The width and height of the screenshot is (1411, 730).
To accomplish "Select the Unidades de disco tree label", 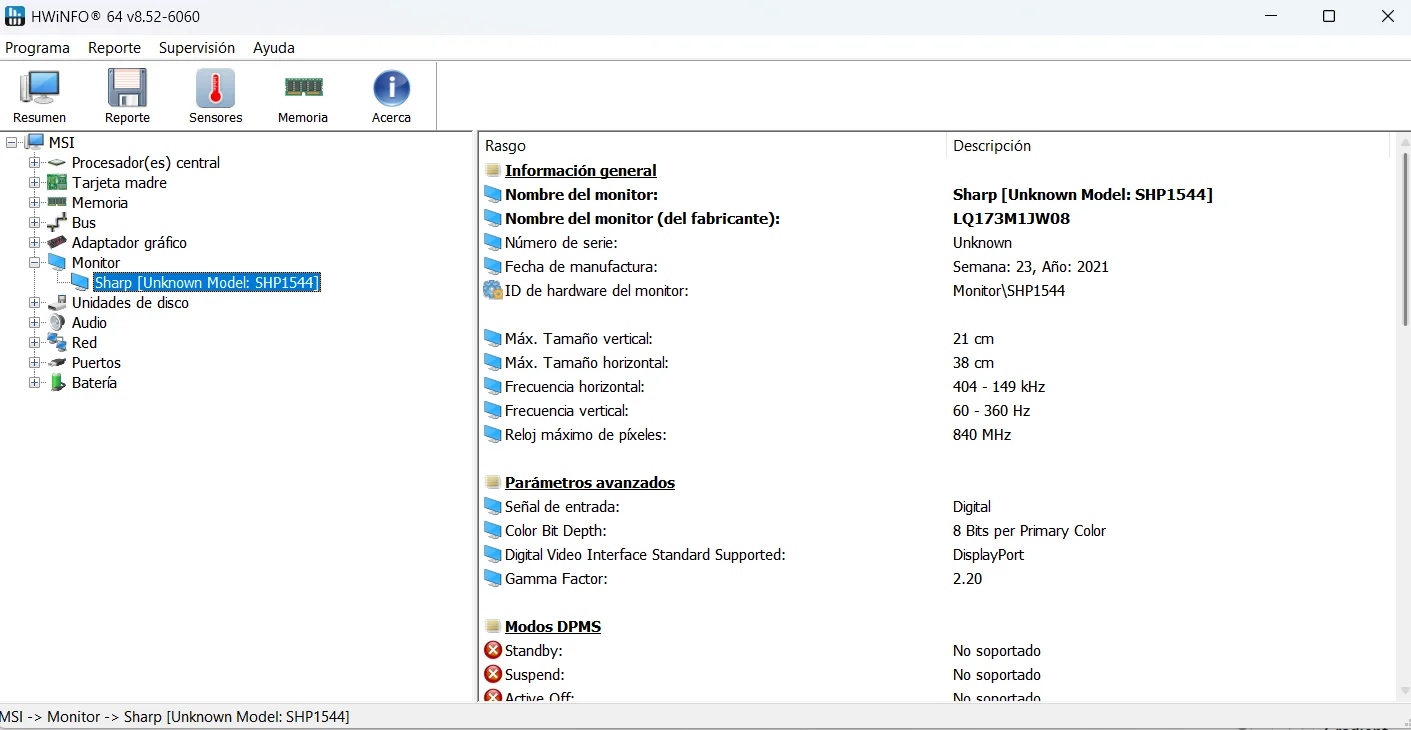I will coord(130,302).
